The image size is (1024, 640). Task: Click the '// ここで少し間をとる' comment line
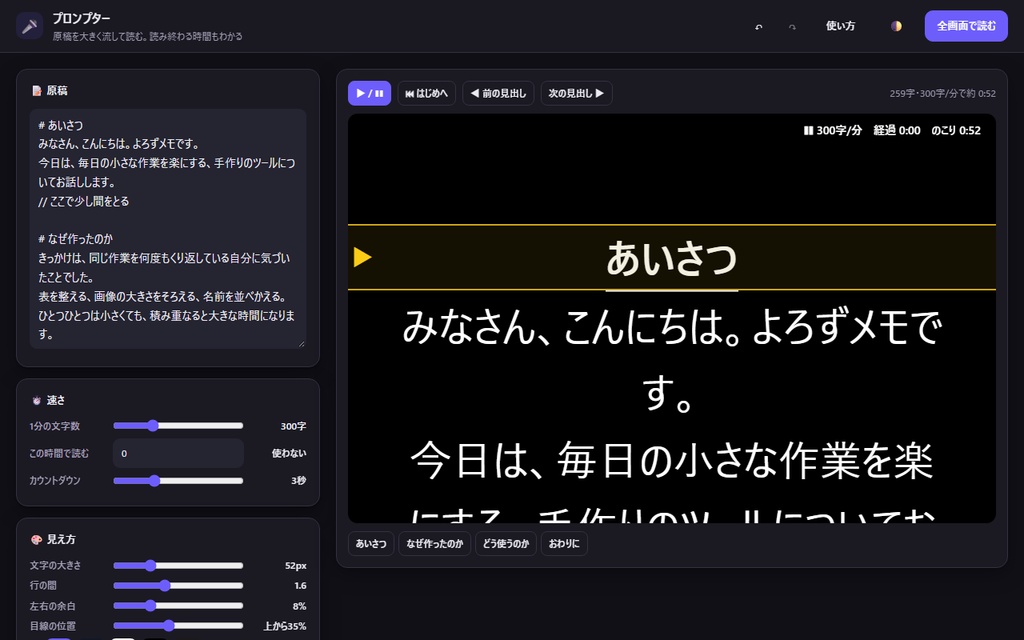point(84,201)
